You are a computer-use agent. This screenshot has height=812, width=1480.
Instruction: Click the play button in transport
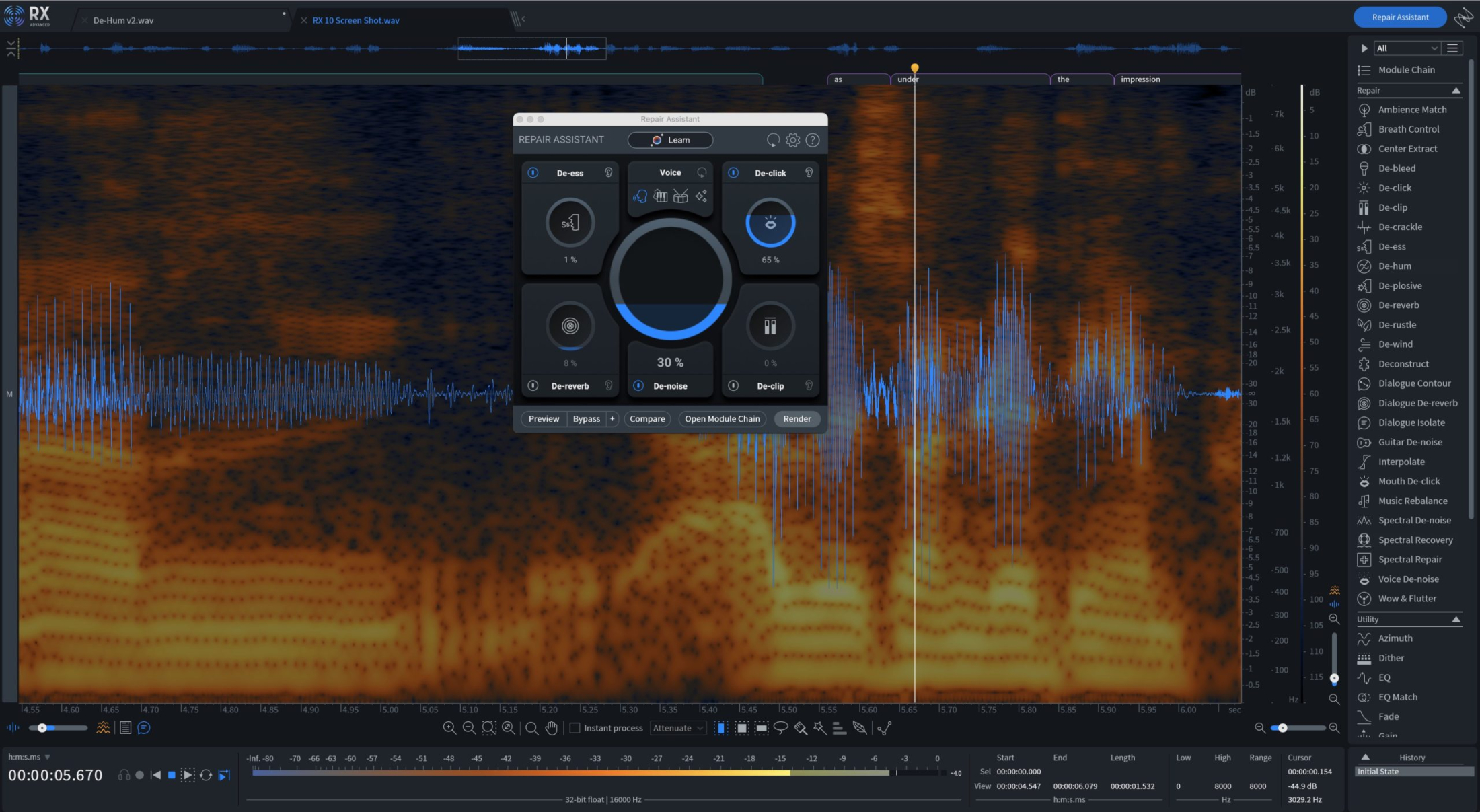click(x=188, y=775)
